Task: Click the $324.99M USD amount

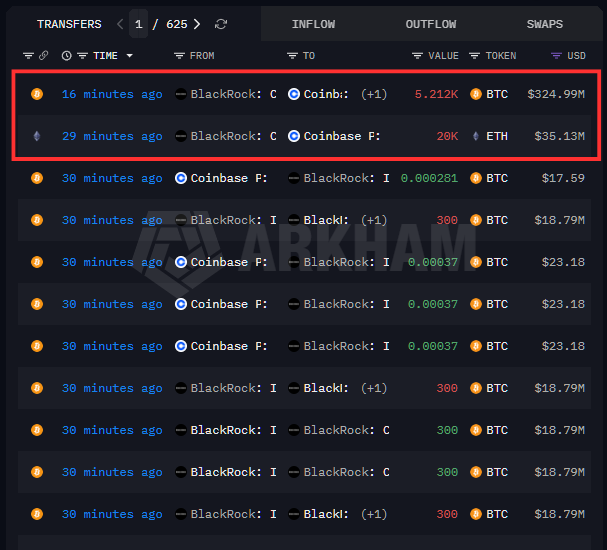Action: pyautogui.click(x=556, y=94)
